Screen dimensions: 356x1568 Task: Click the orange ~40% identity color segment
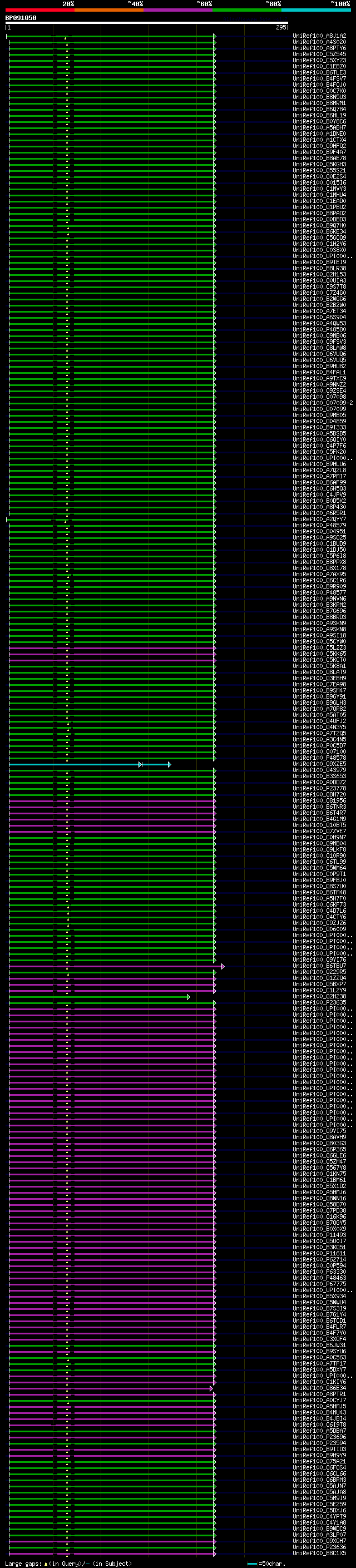tap(109, 10)
